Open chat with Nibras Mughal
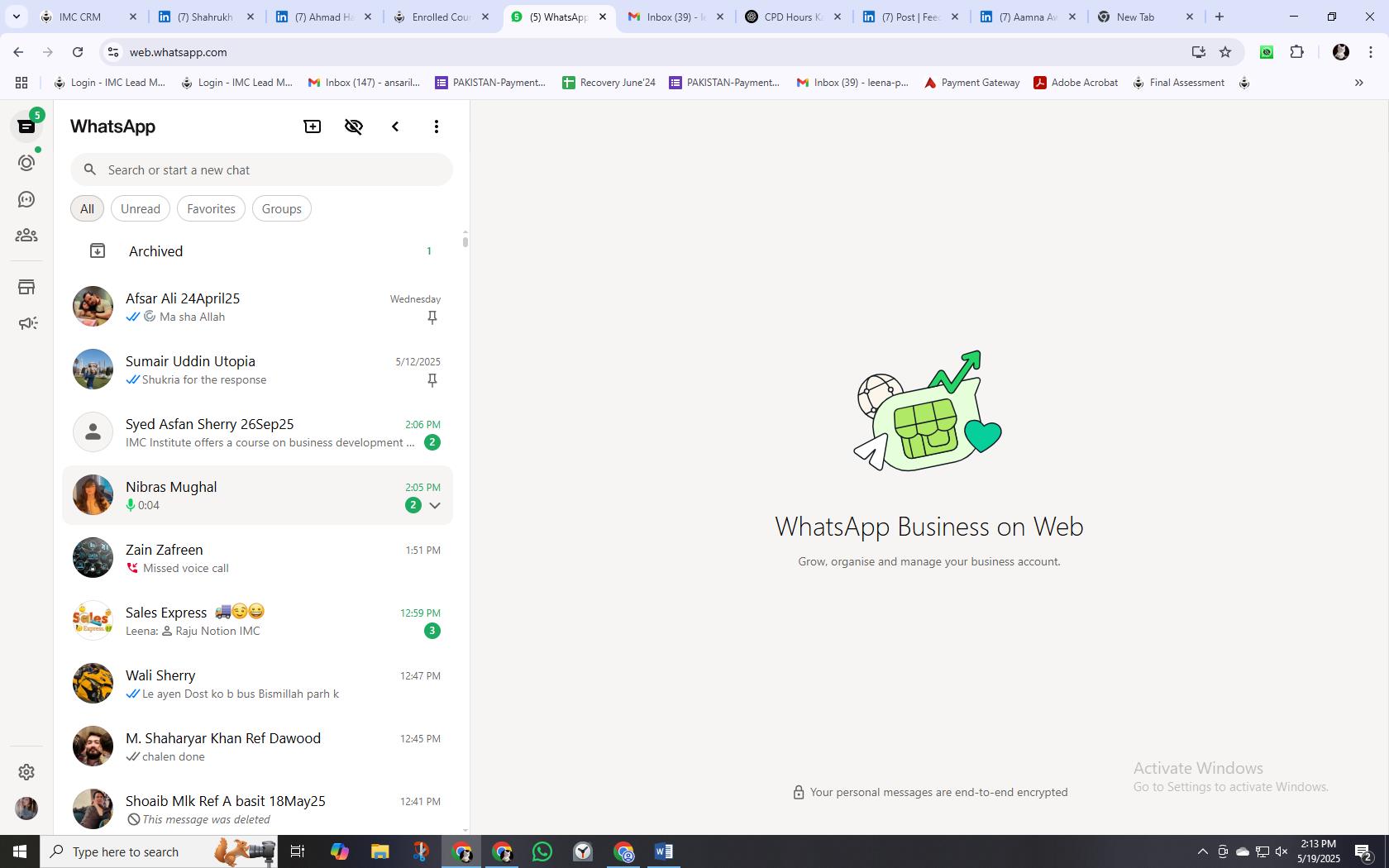The image size is (1389, 868). pos(258,495)
